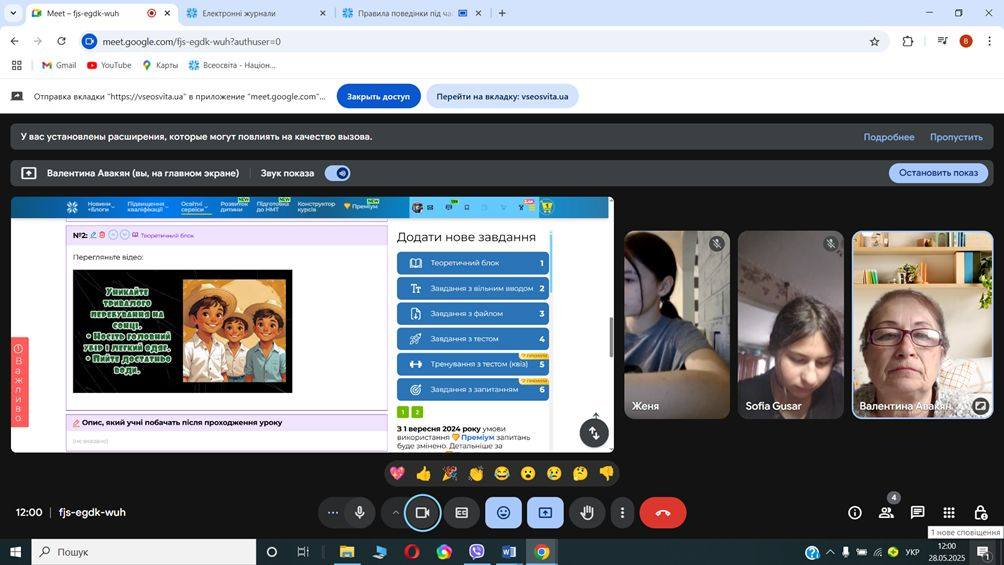Leave the call with red hang-up button
This screenshot has height=565, width=1004.
(x=663, y=512)
